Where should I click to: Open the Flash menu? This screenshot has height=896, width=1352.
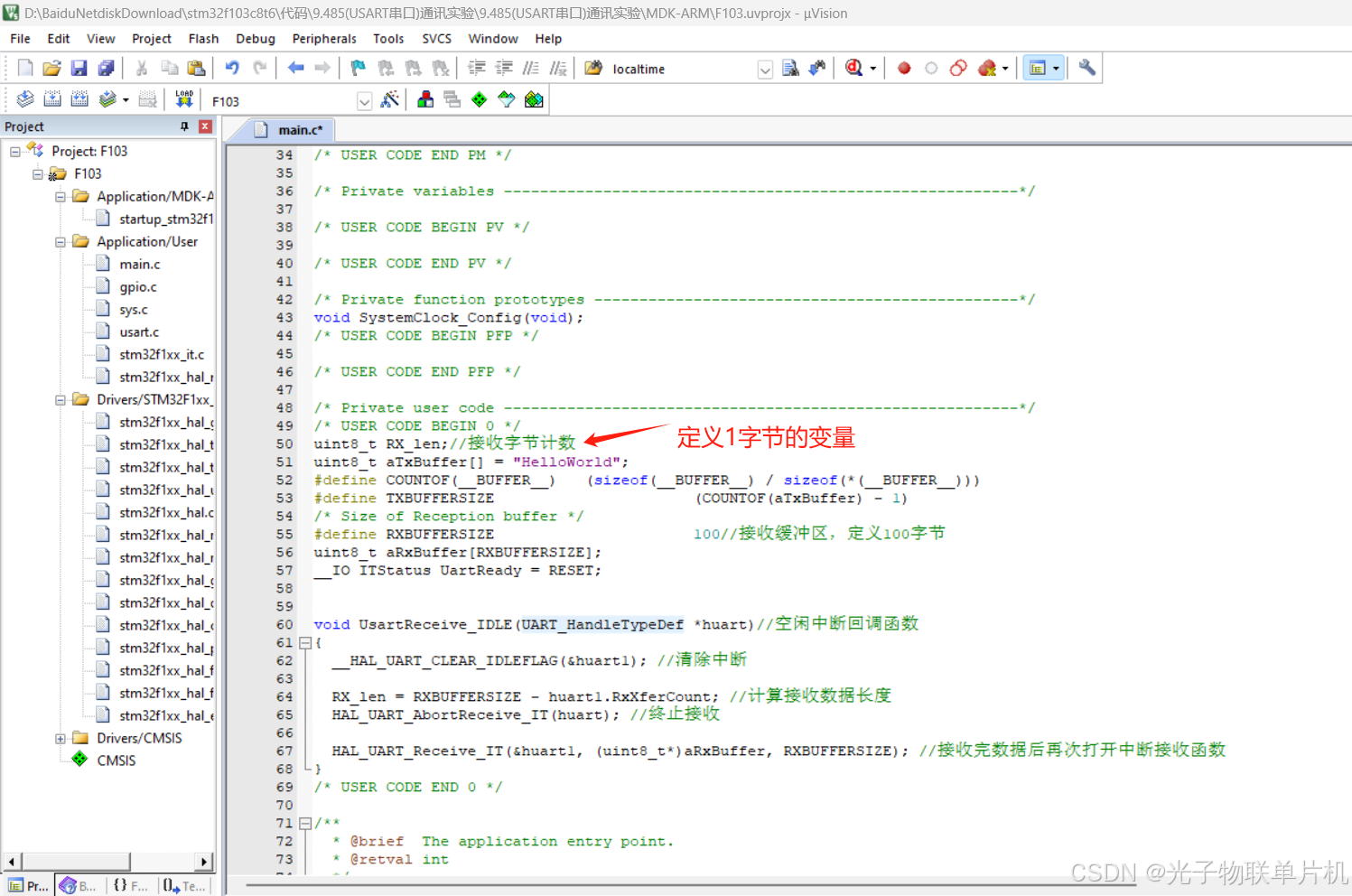click(x=203, y=39)
